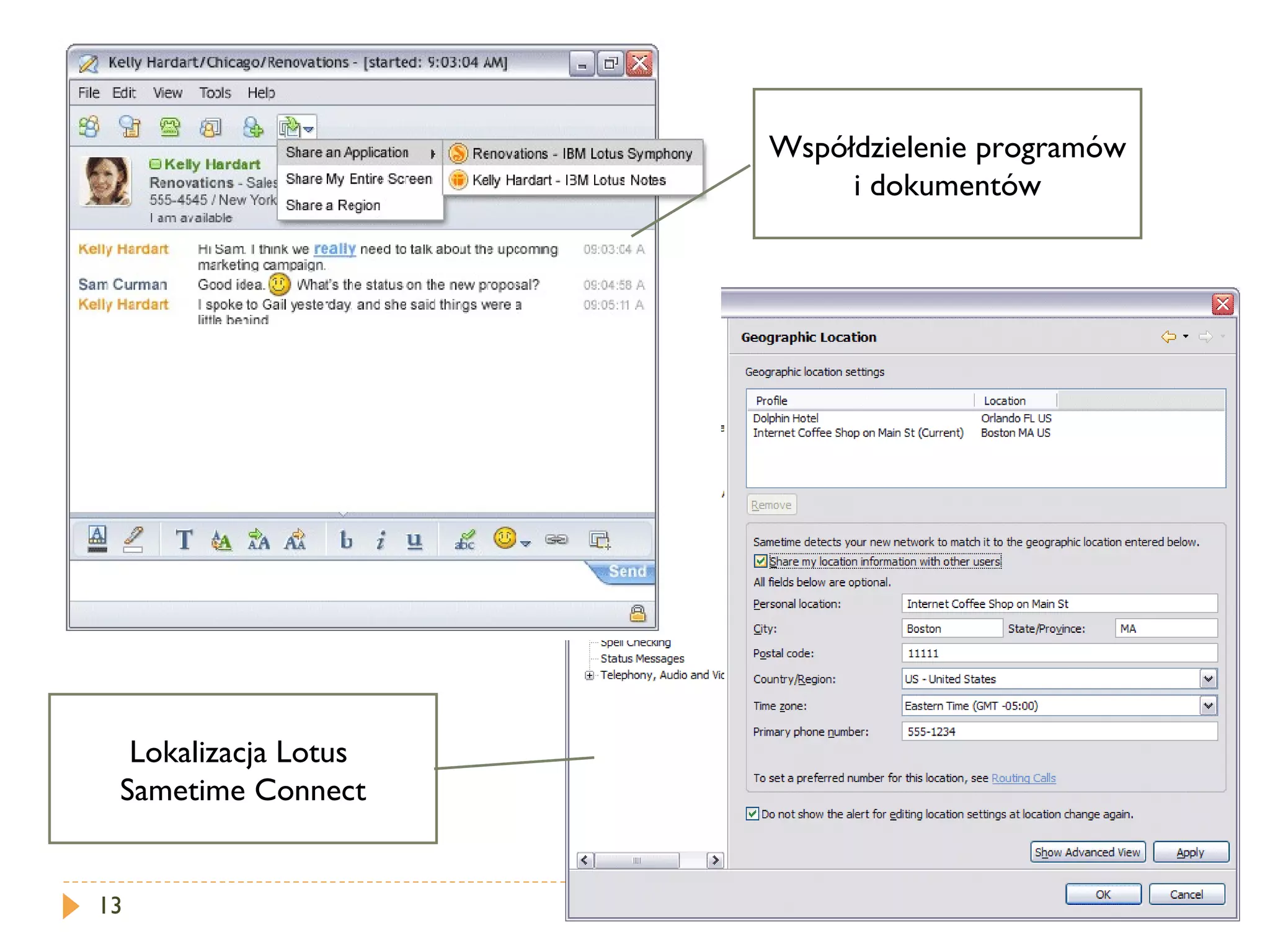This screenshot has height=952, width=1270.
Task: Open the Help menu
Action: 261,93
